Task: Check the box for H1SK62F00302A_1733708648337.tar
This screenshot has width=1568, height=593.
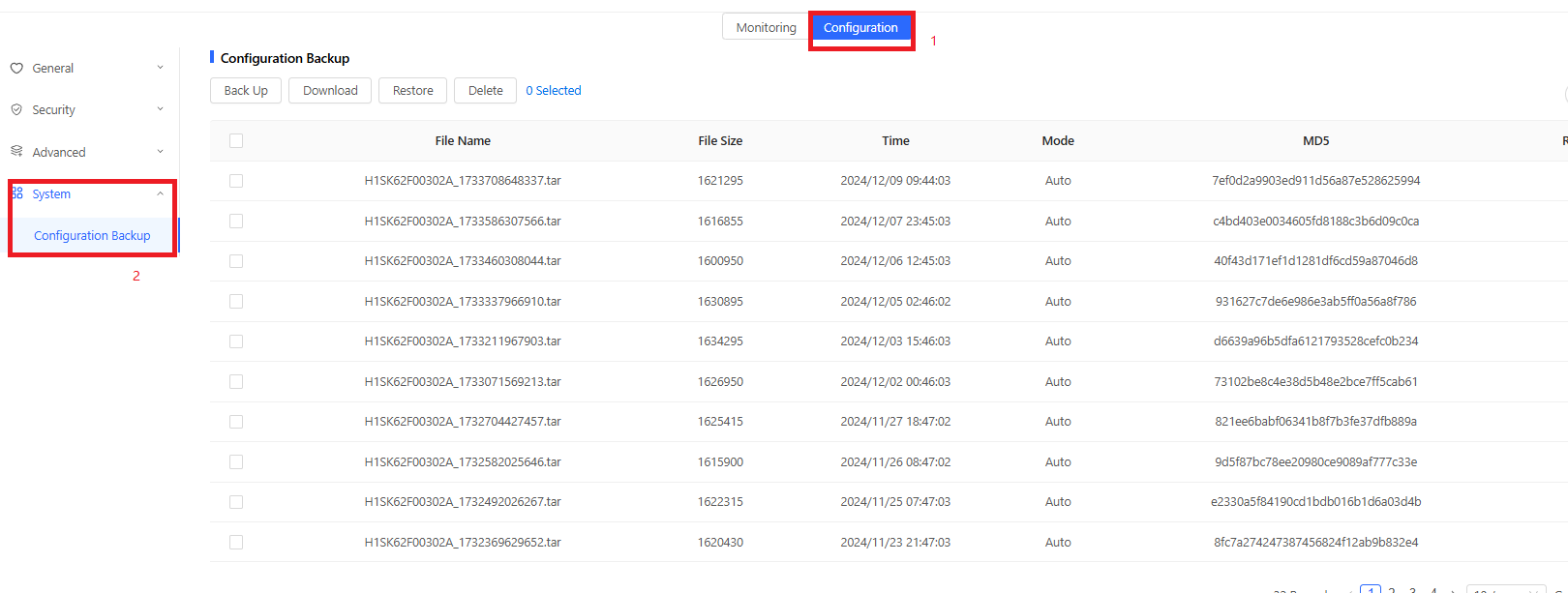Action: pos(236,181)
